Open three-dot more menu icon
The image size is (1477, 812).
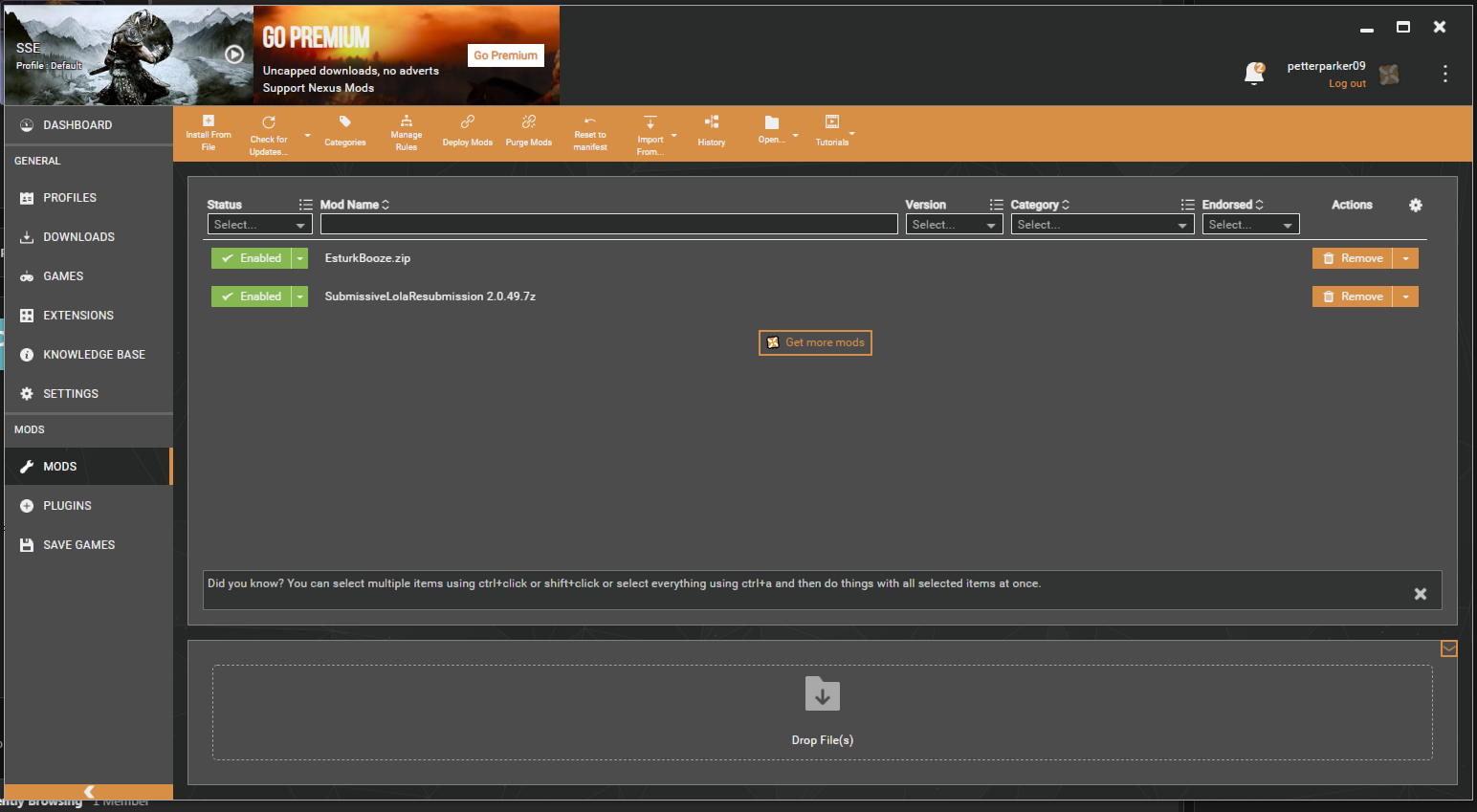(1445, 74)
